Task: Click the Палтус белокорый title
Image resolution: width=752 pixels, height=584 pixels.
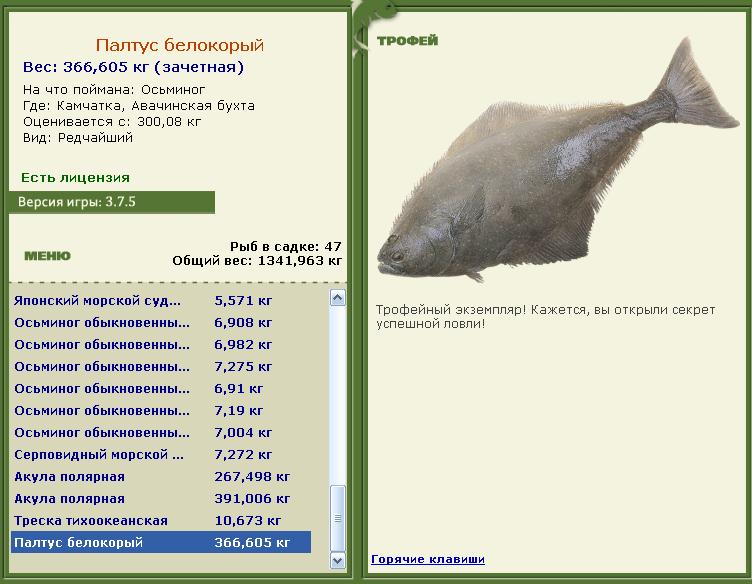Action: 179,45
